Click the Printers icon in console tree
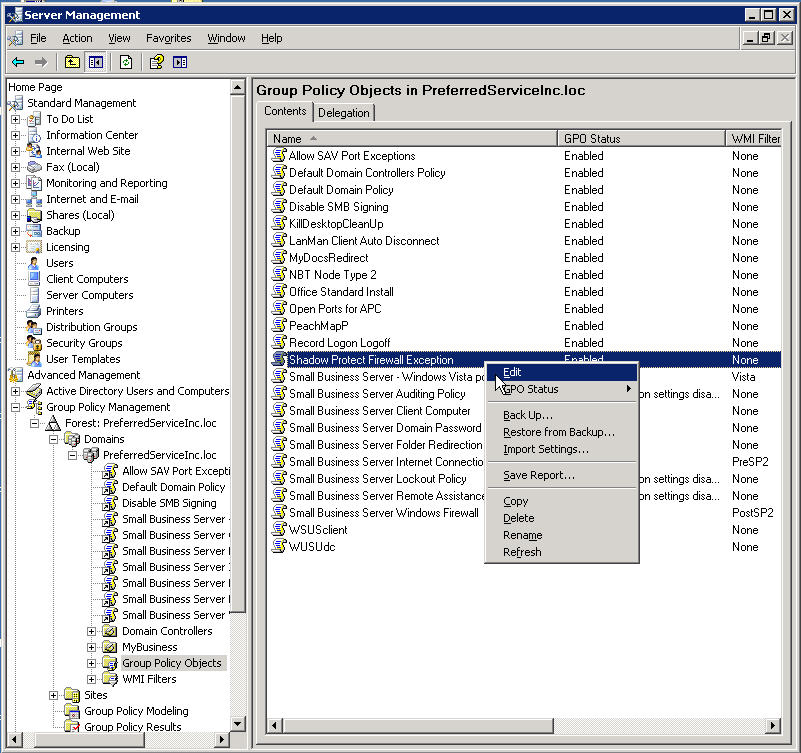 34,311
